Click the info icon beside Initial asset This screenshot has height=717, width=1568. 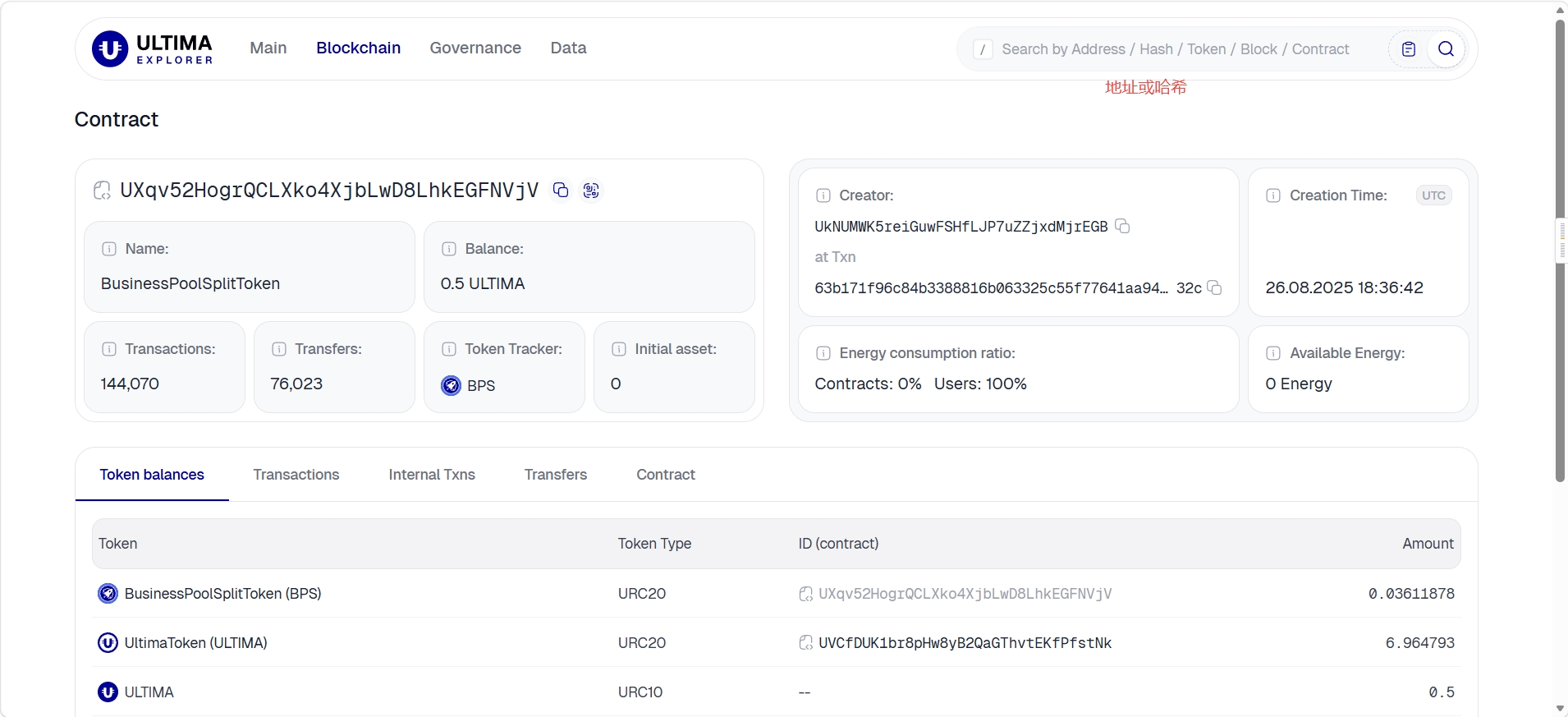(x=619, y=349)
